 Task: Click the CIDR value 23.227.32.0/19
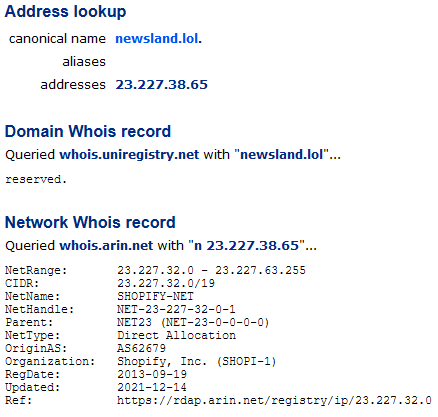click(166, 283)
